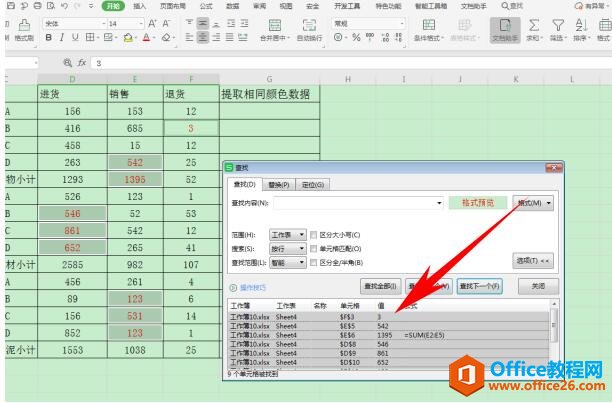Check the Match case (区分大小写) checkbox
This screenshot has height=403, width=612.
[313, 235]
